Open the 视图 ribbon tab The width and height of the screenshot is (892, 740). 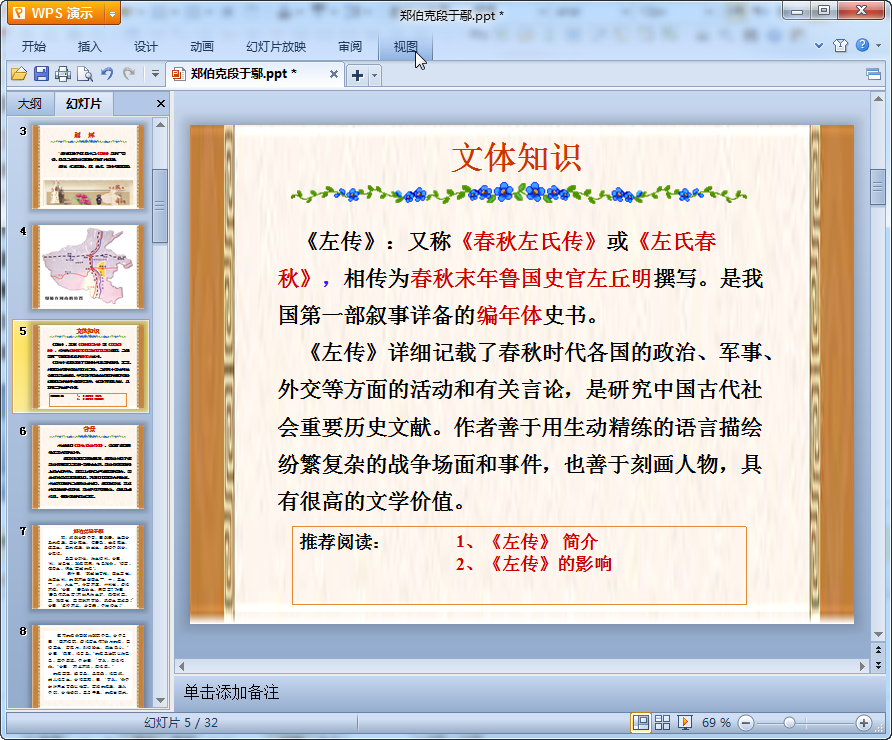406,47
